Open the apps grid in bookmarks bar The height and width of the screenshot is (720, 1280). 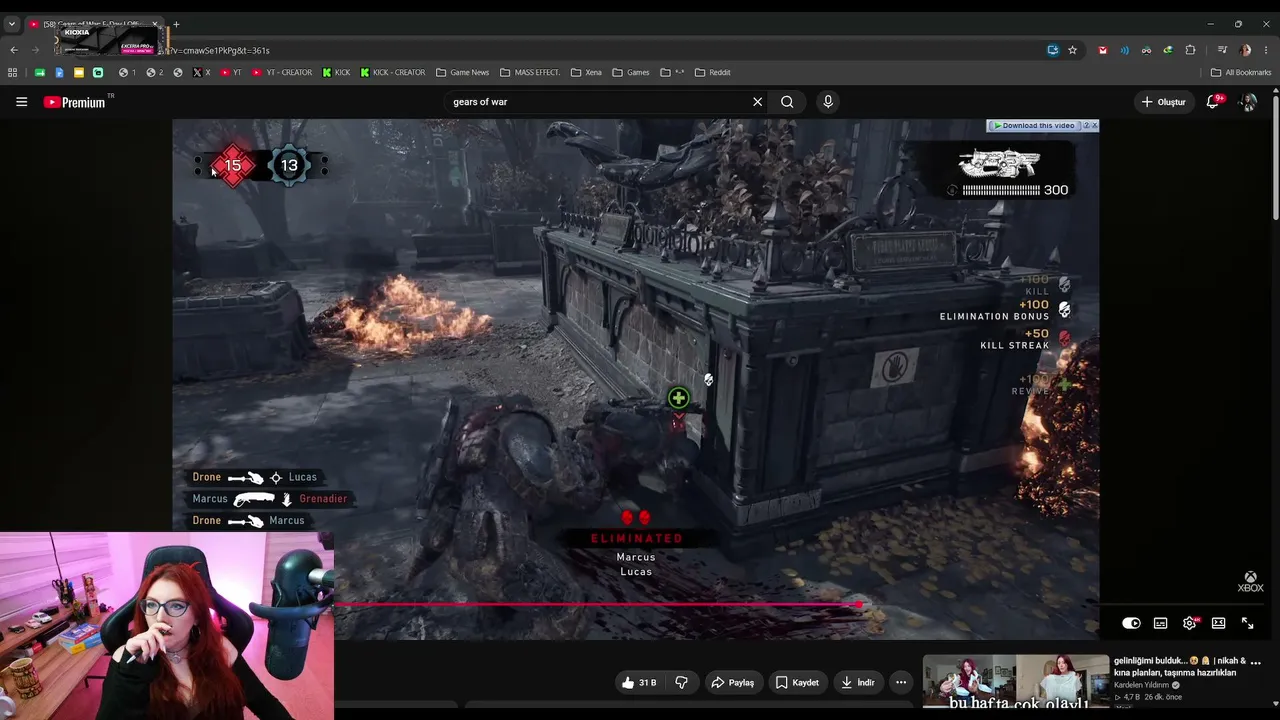(12, 72)
